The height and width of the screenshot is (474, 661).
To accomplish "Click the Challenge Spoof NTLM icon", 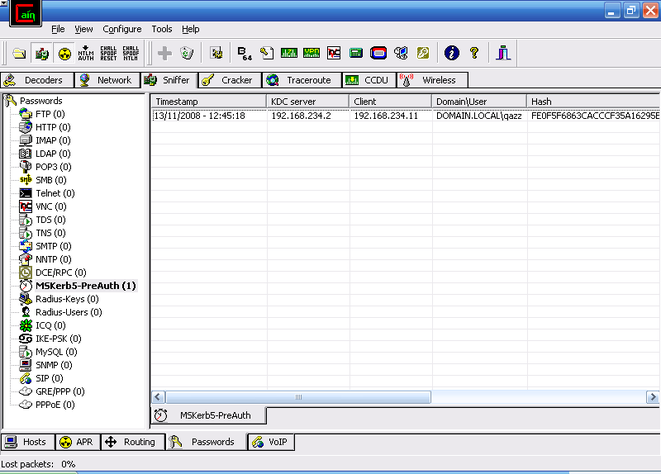I will point(131,54).
